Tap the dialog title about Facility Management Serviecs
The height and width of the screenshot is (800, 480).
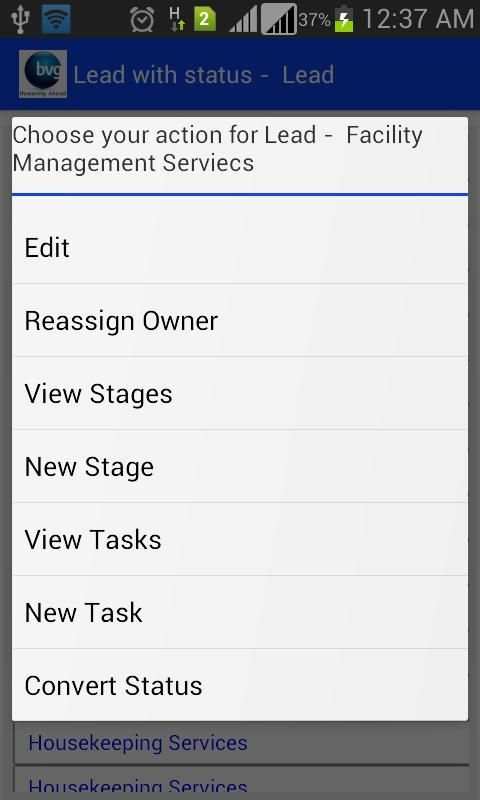coord(217,149)
